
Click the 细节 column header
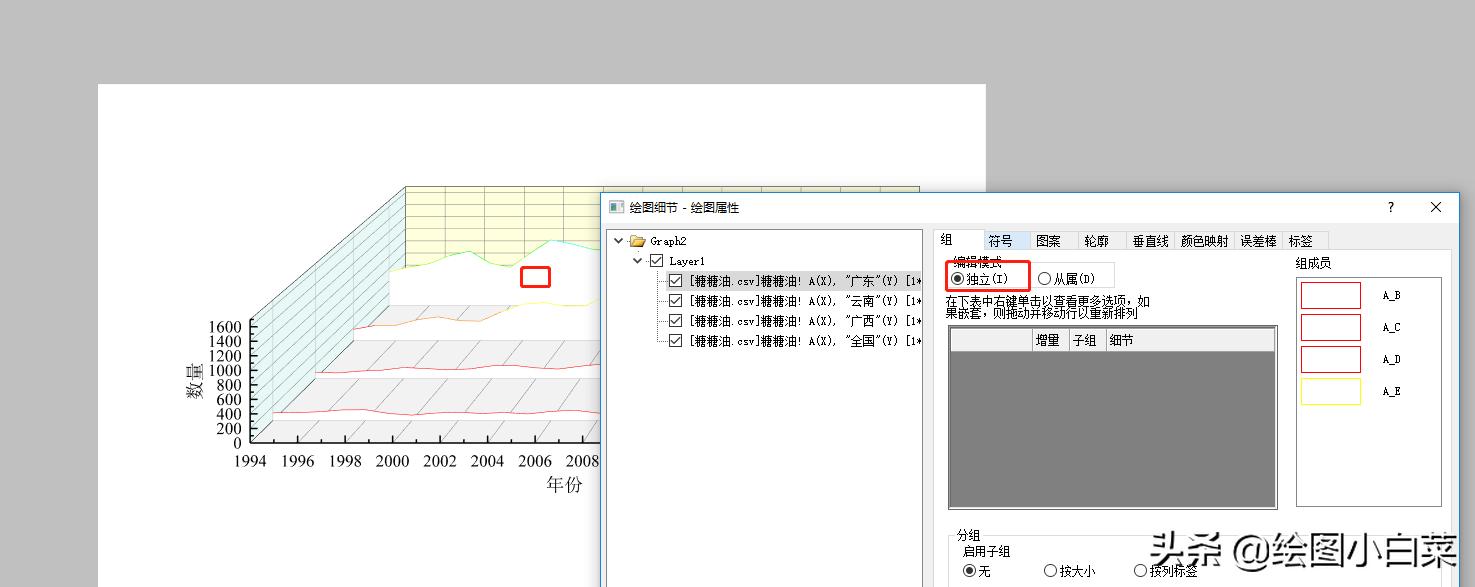coord(1190,340)
